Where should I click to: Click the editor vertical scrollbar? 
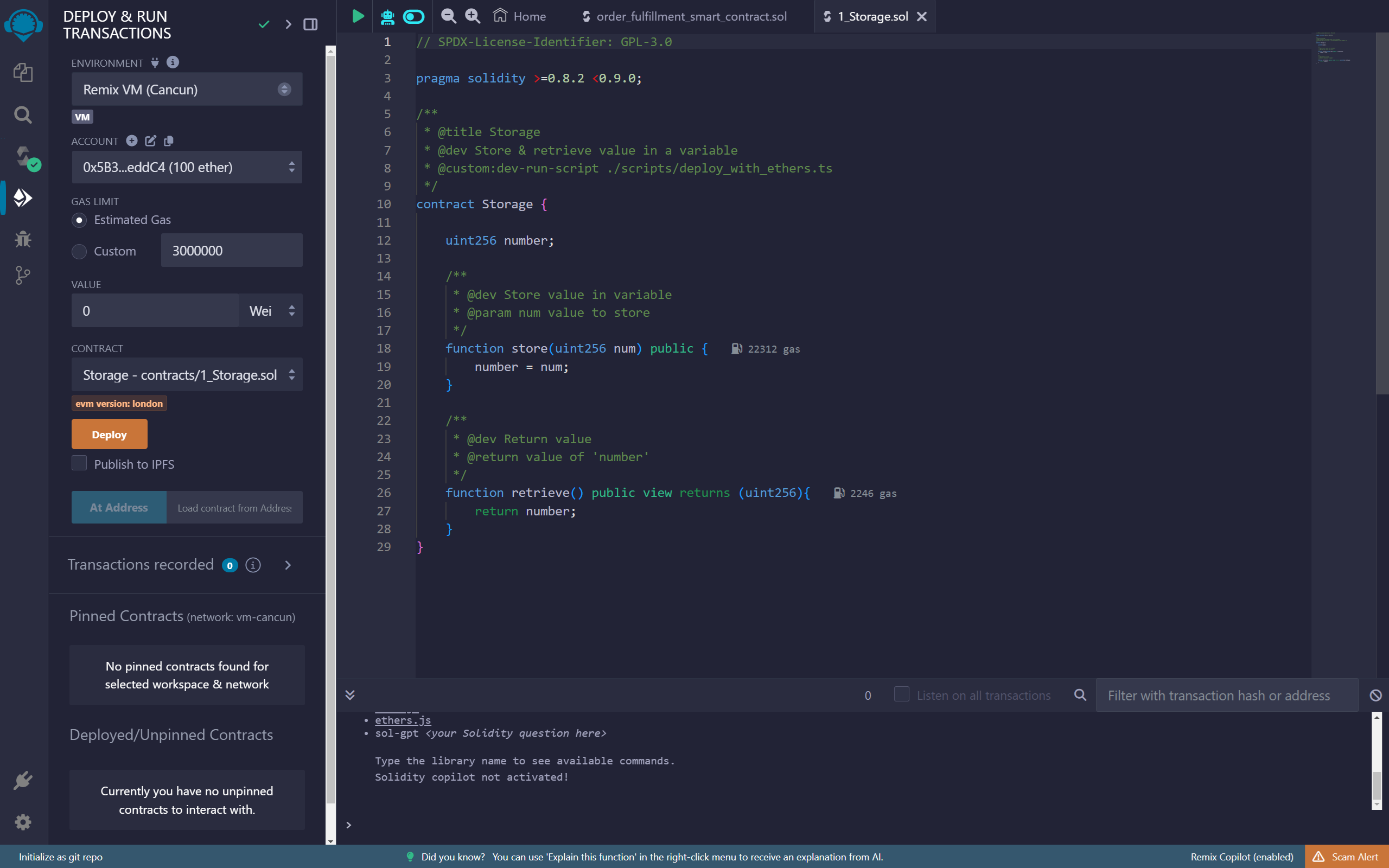[x=1382, y=214]
